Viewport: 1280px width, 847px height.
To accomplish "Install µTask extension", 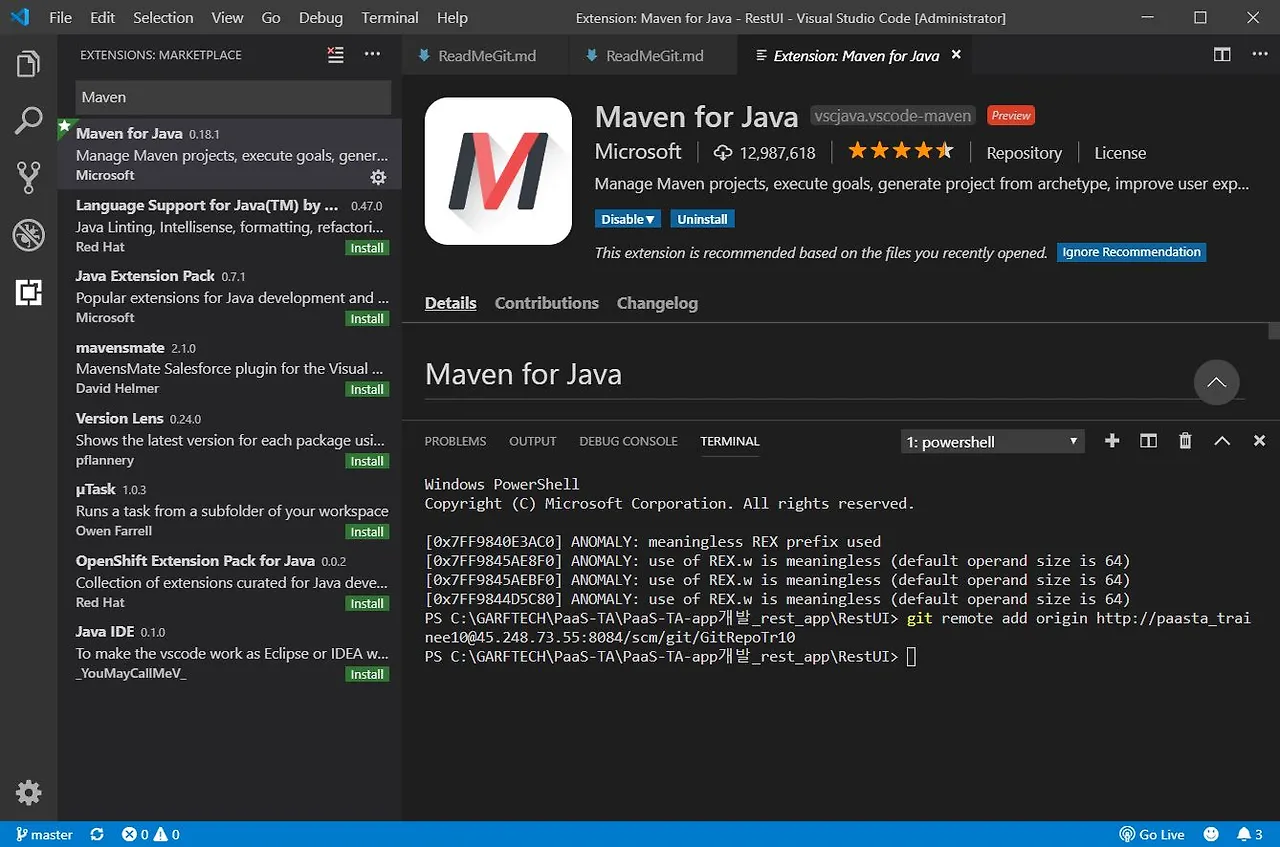I will click(367, 532).
